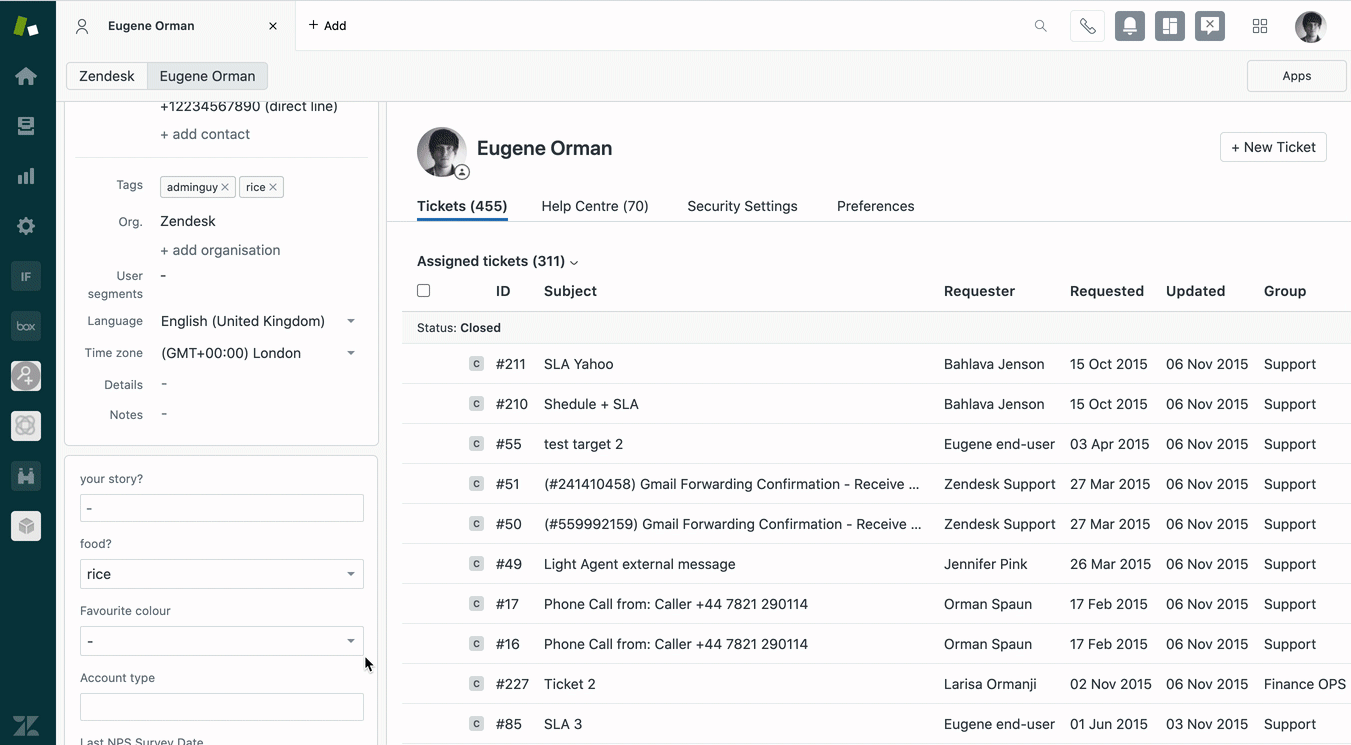Click the your story text field
The image size is (1351, 745).
[x=222, y=508]
